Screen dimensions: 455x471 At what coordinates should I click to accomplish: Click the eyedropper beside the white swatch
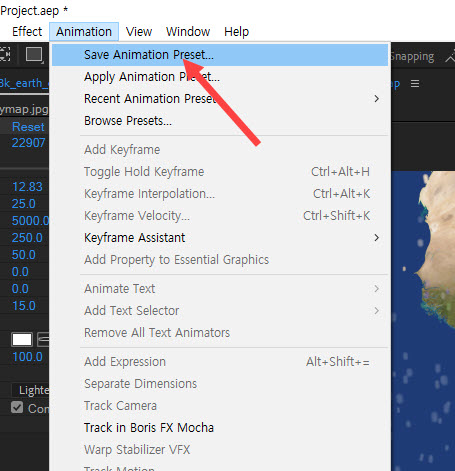(x=43, y=340)
